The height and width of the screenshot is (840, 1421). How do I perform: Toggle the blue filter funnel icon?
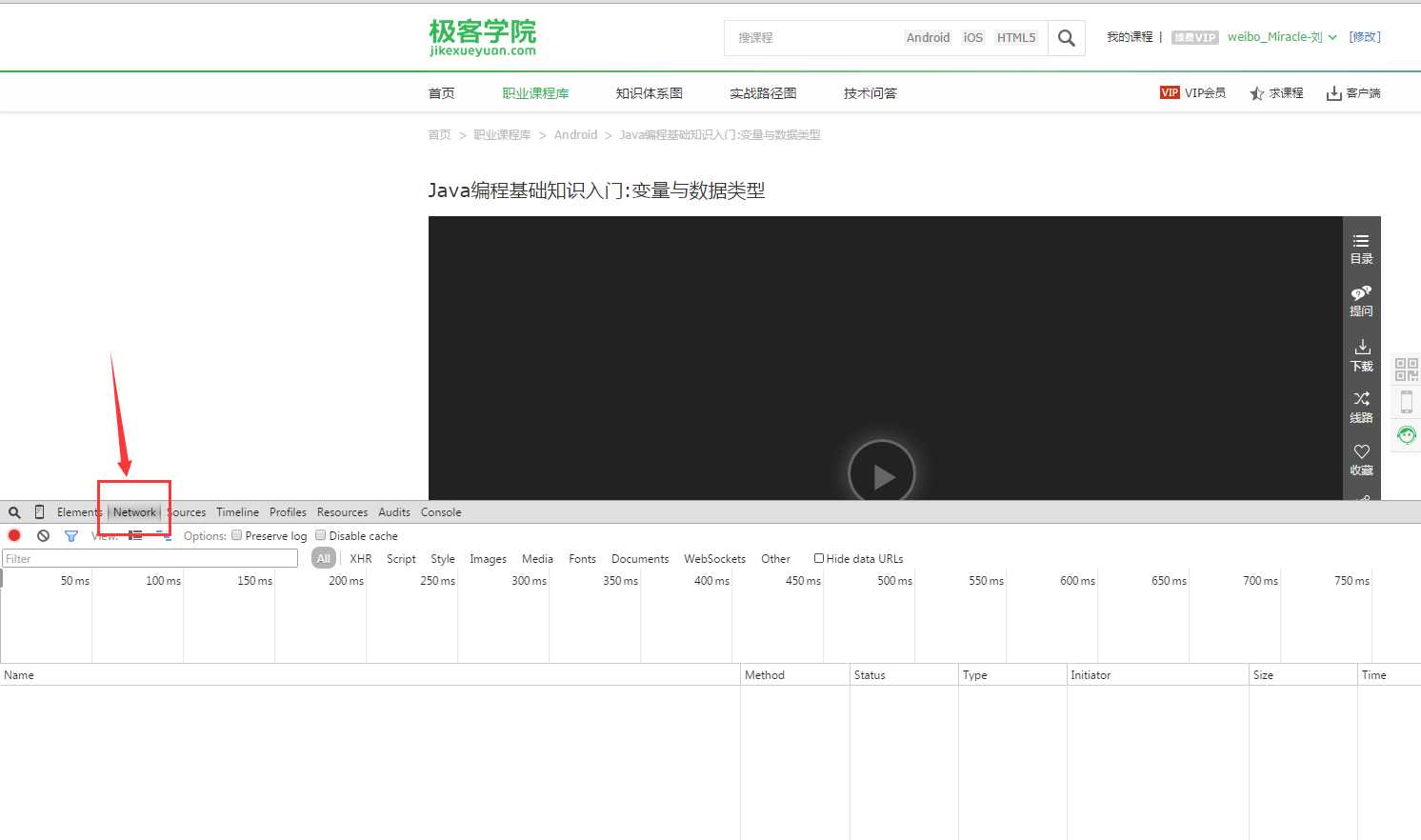[x=70, y=536]
